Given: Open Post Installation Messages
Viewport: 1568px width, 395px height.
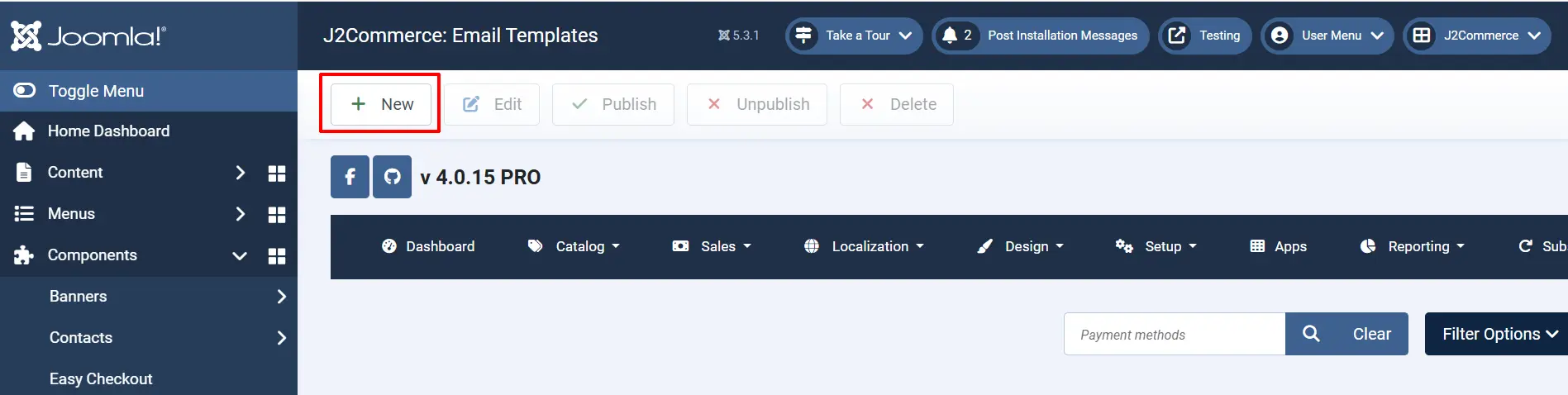Looking at the screenshot, I should 1041,36.
